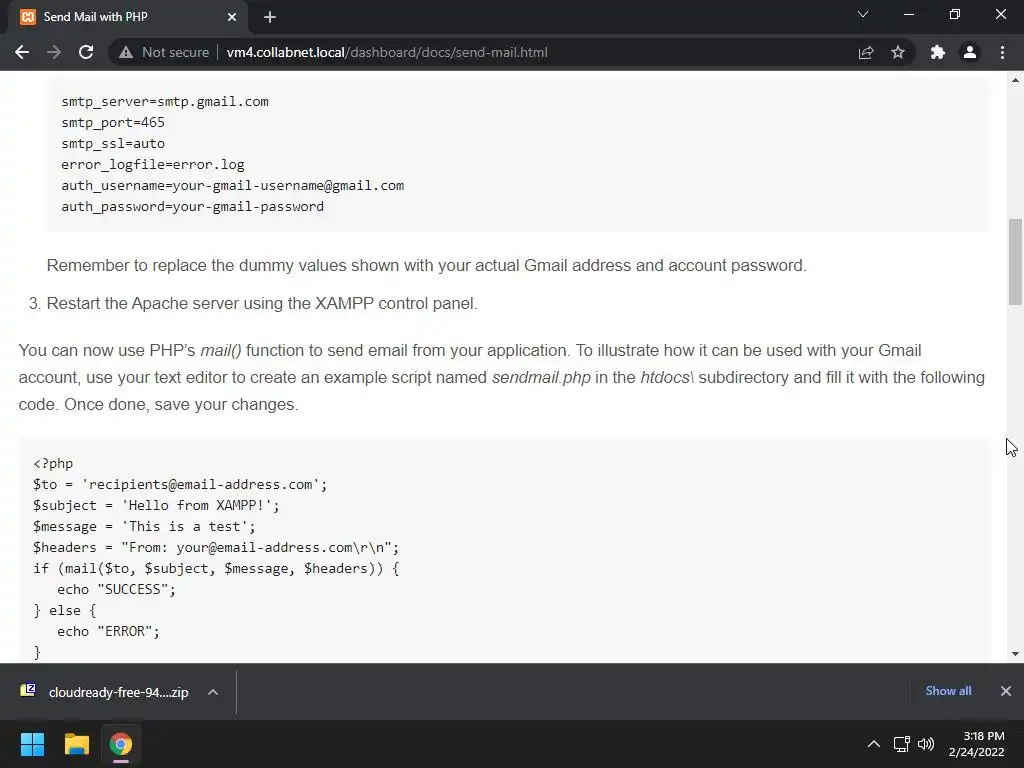
Task: Show hidden system tray icons
Action: (874, 744)
